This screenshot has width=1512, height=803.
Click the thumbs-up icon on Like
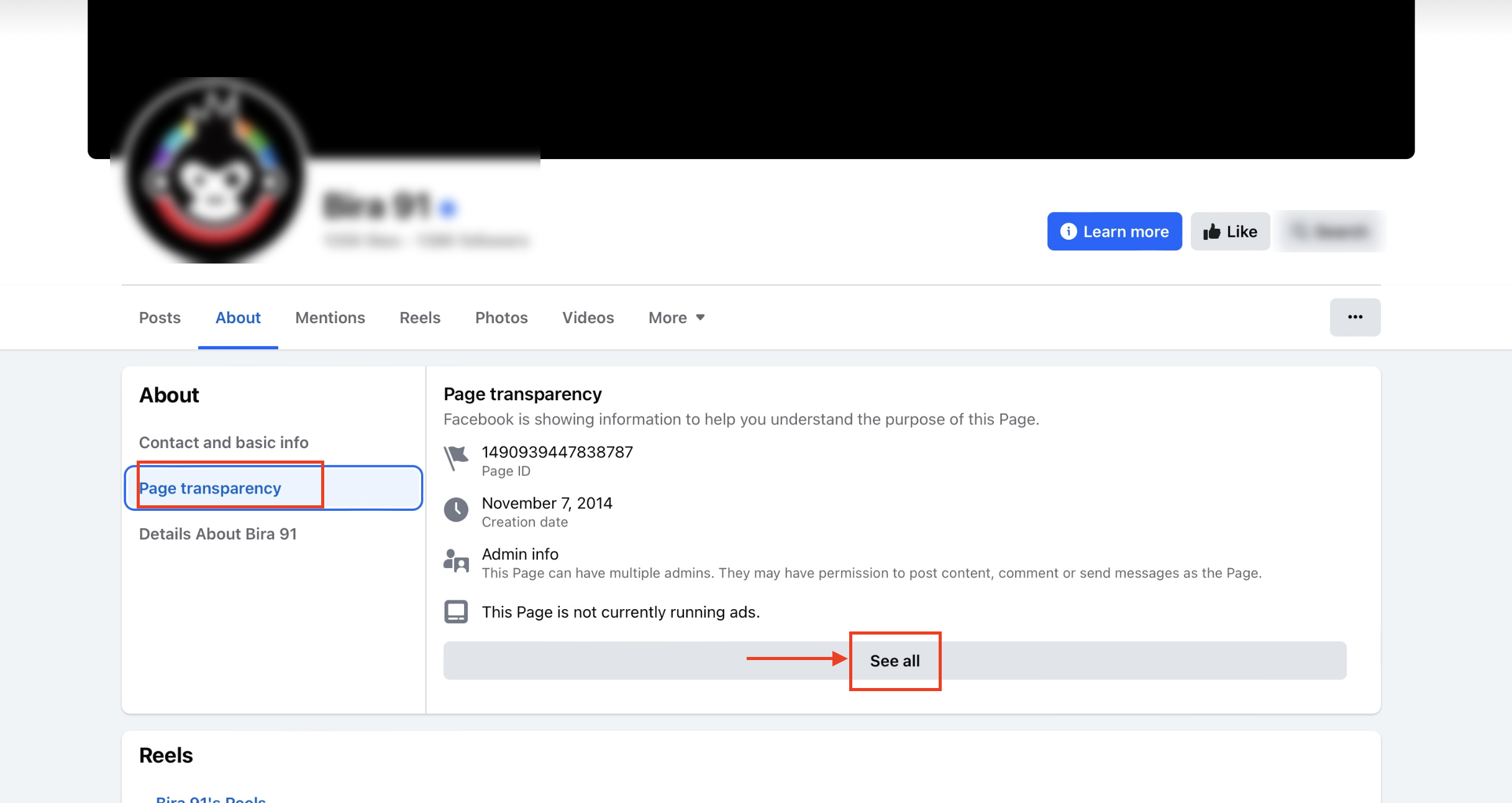coord(1212,232)
